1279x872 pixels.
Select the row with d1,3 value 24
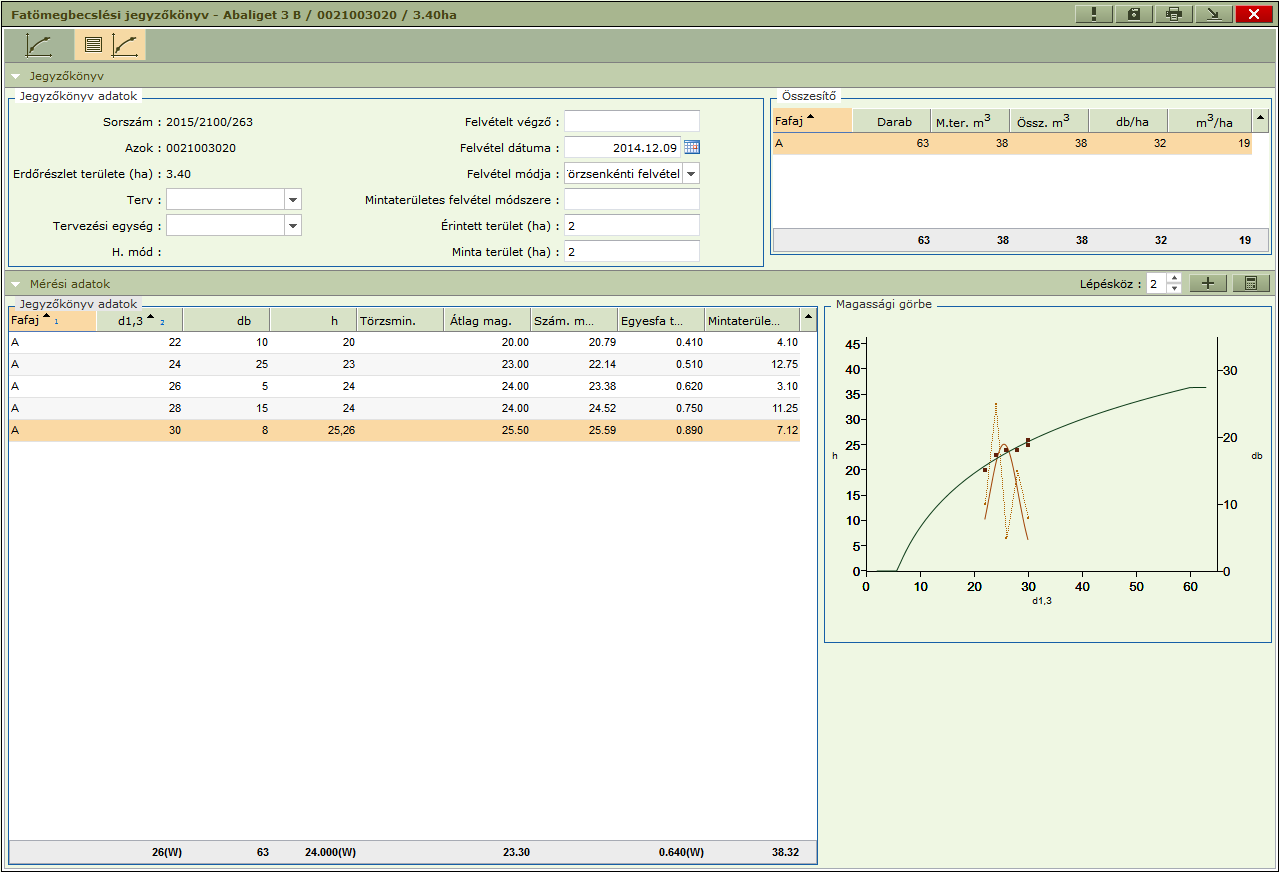(x=405, y=364)
